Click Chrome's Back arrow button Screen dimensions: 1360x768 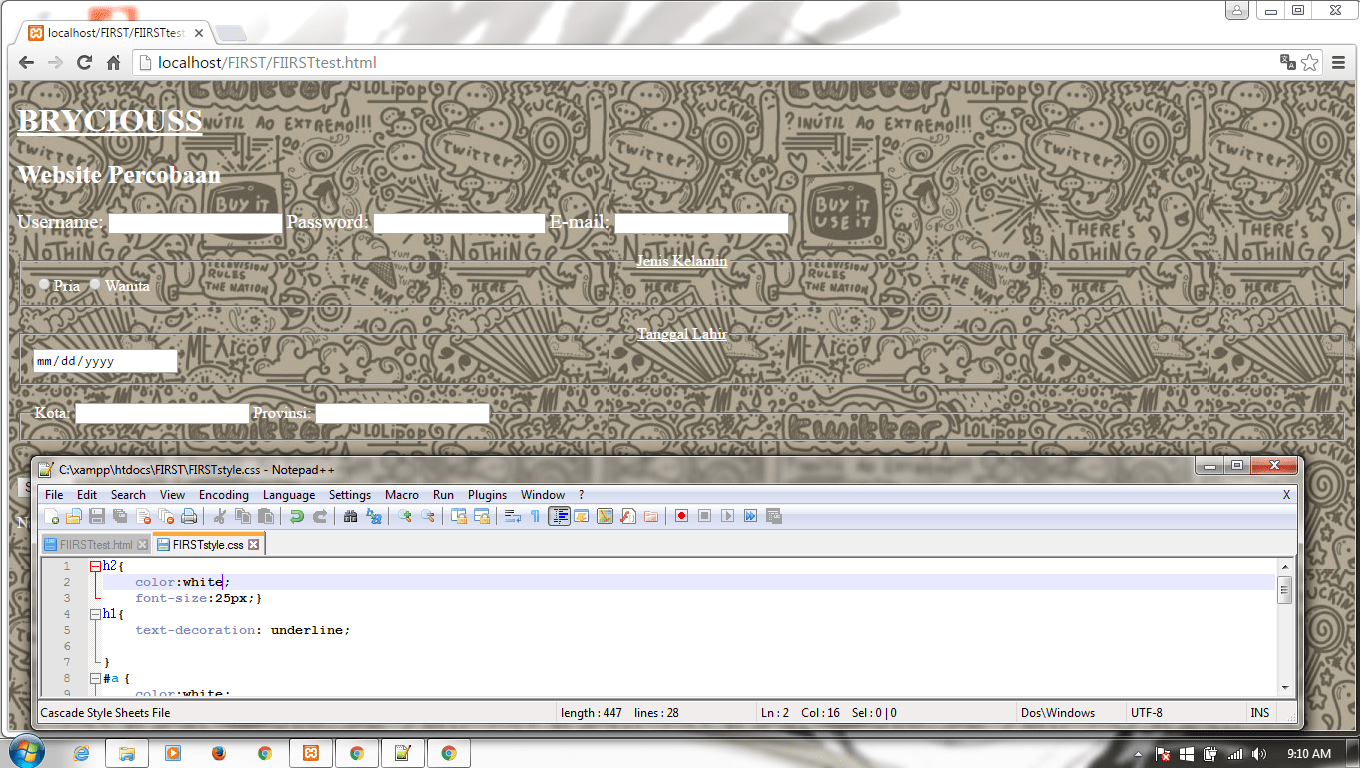point(27,62)
